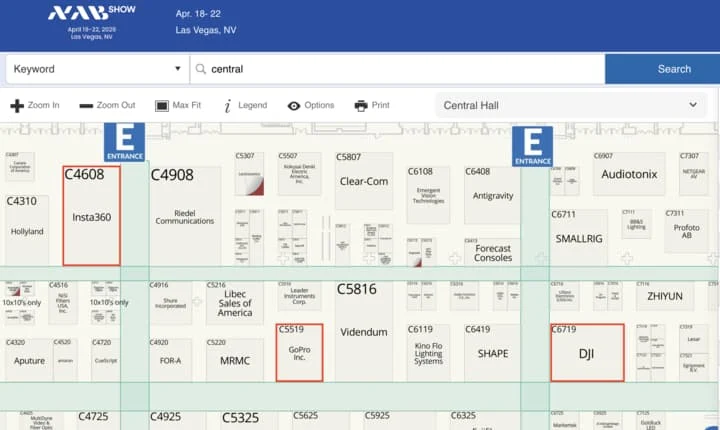Click the SMALLRIG booth C6711
This screenshot has height=430, width=720.
579,240
